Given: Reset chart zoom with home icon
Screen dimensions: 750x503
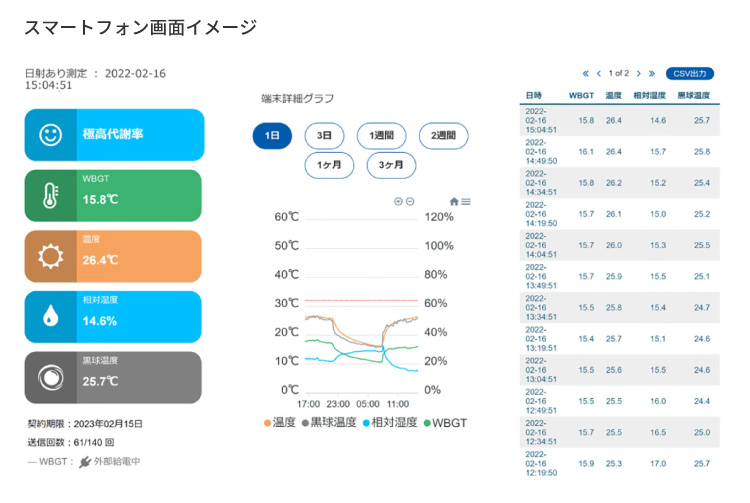Looking at the screenshot, I should 454,201.
